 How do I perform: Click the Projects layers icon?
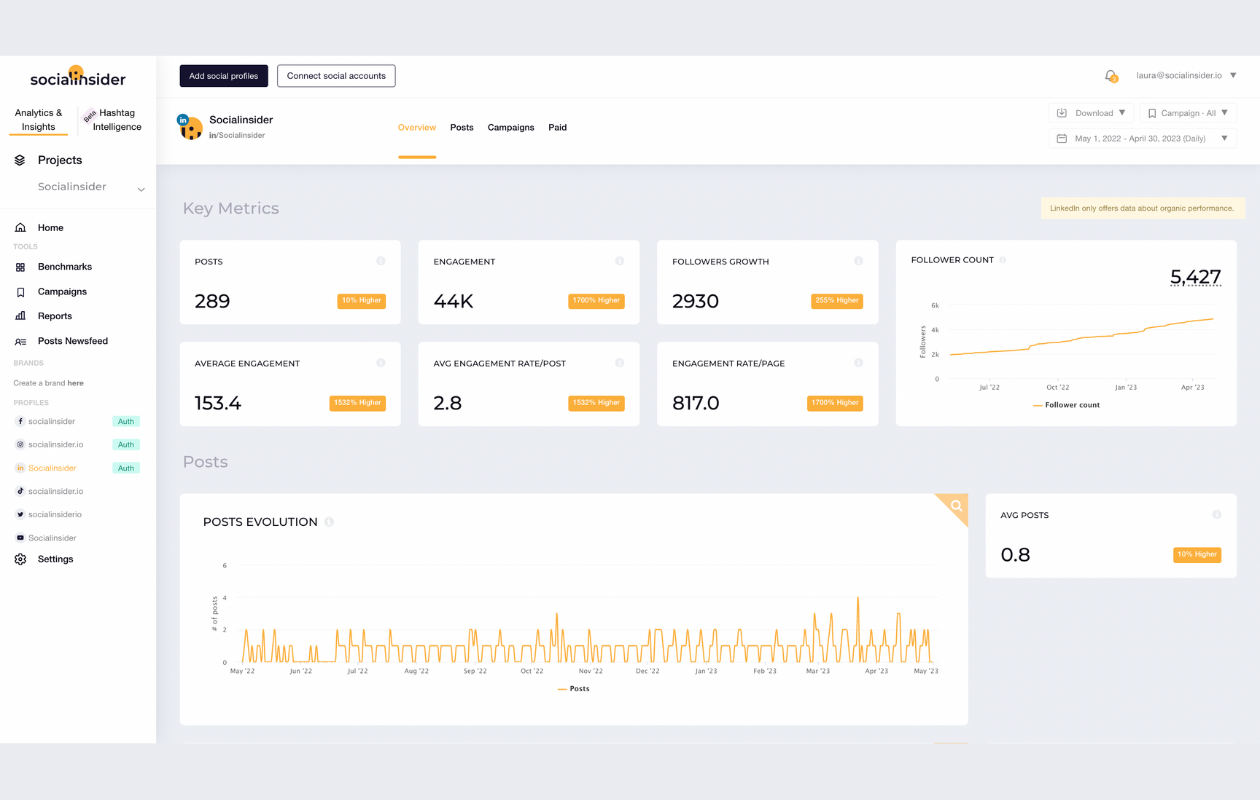(20, 160)
